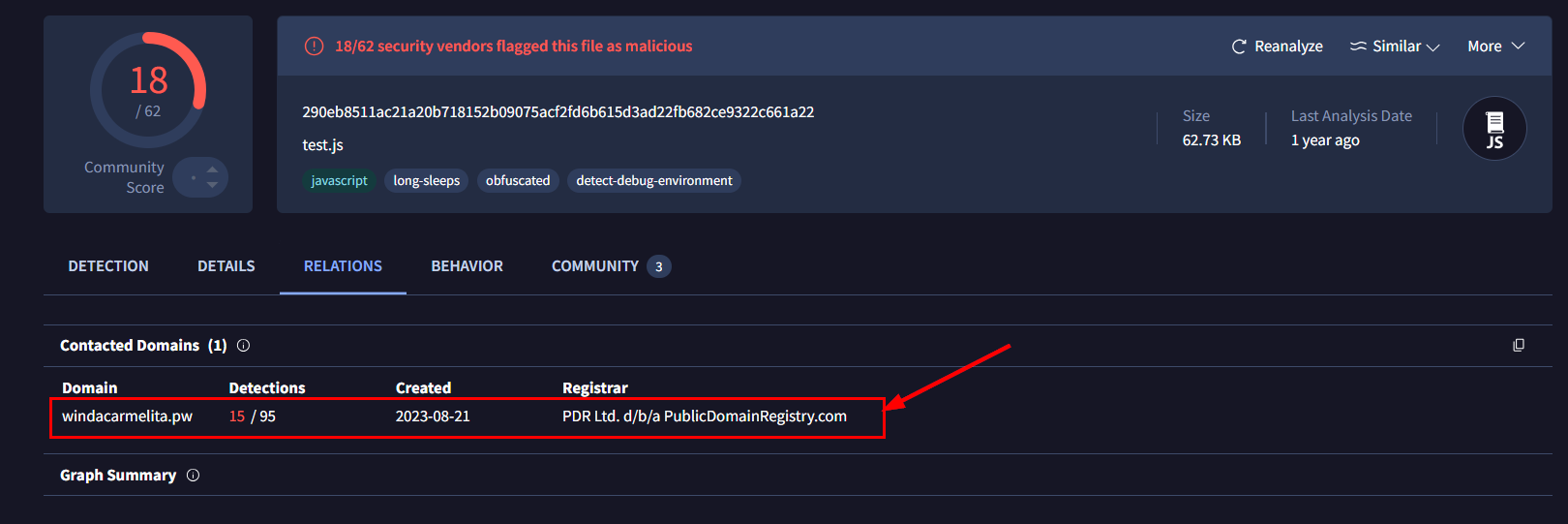
Task: Select the DETAILS tab
Action: pyautogui.click(x=226, y=266)
